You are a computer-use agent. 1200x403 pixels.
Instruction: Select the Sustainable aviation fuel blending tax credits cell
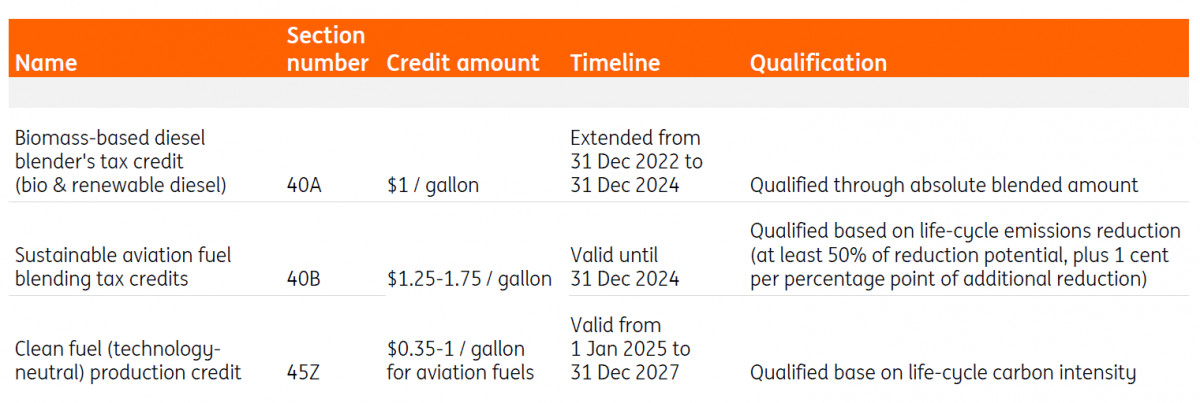[x=123, y=267]
